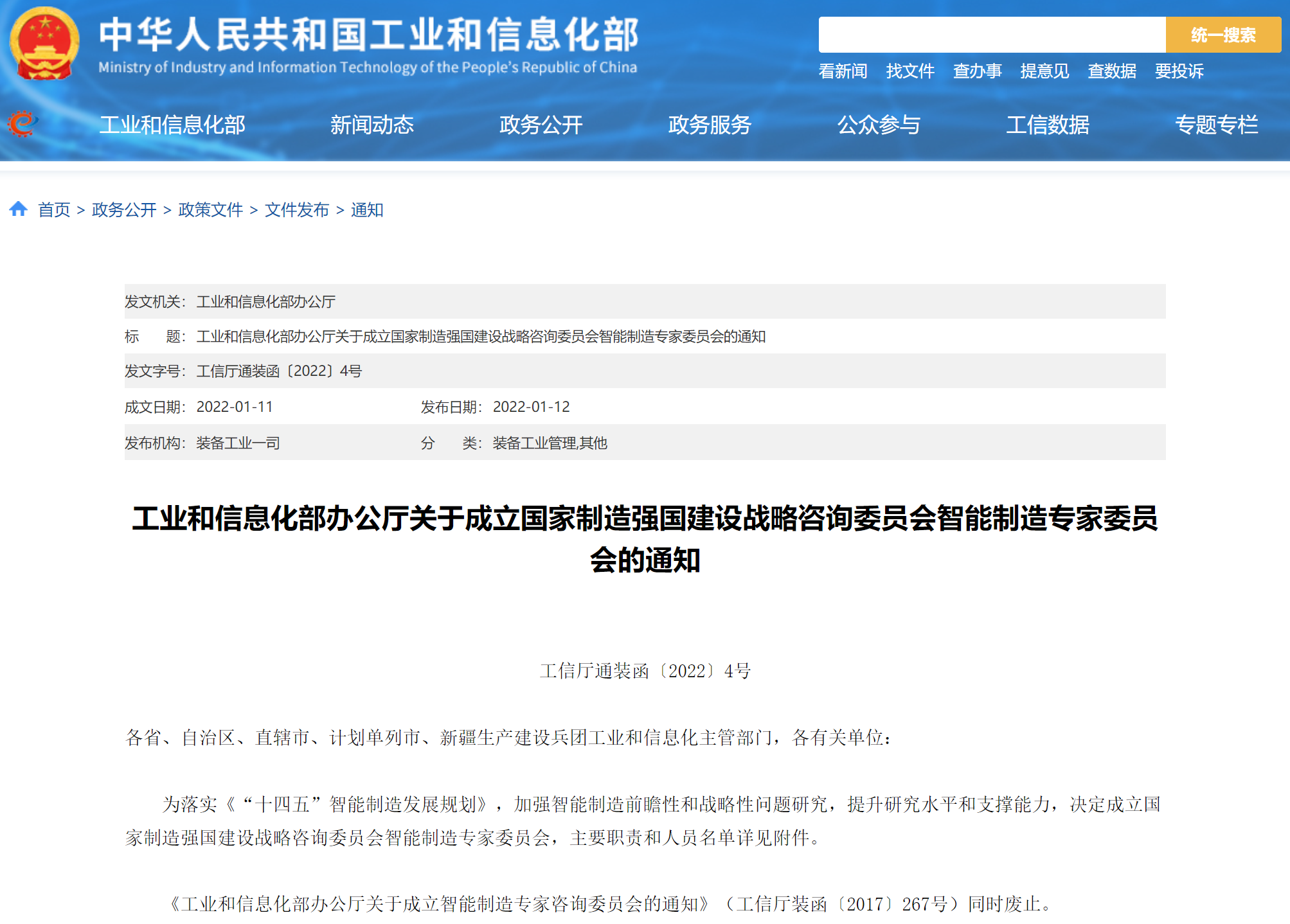Select the 公众参与 navigation menu
Image resolution: width=1290 pixels, height=924 pixels.
coord(879,125)
